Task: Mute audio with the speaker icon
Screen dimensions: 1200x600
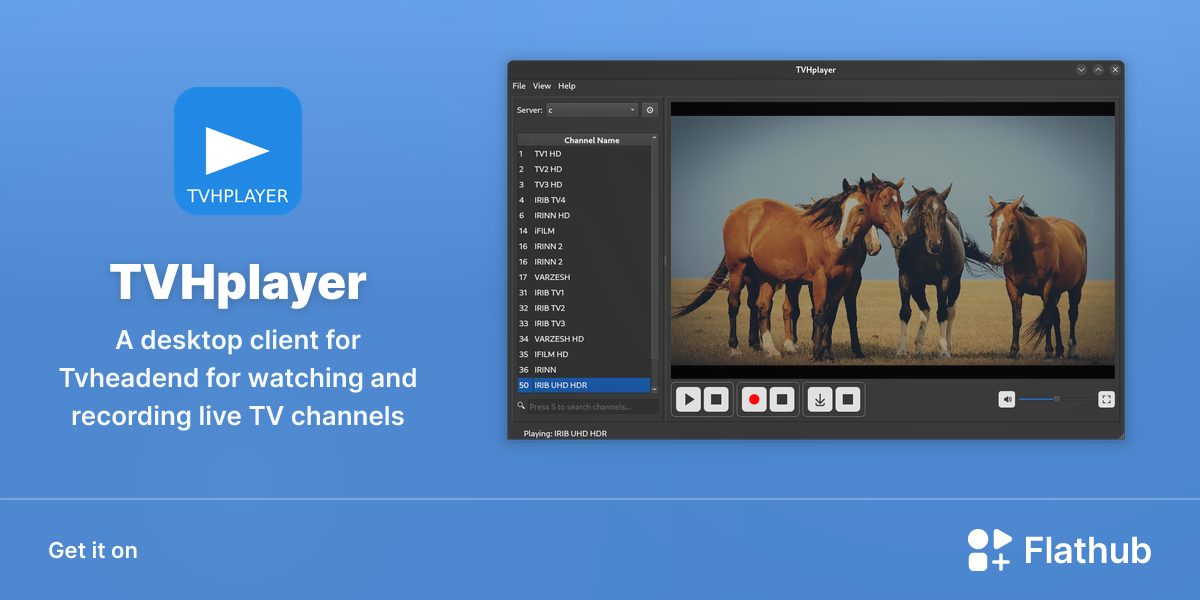Action: click(x=1007, y=399)
